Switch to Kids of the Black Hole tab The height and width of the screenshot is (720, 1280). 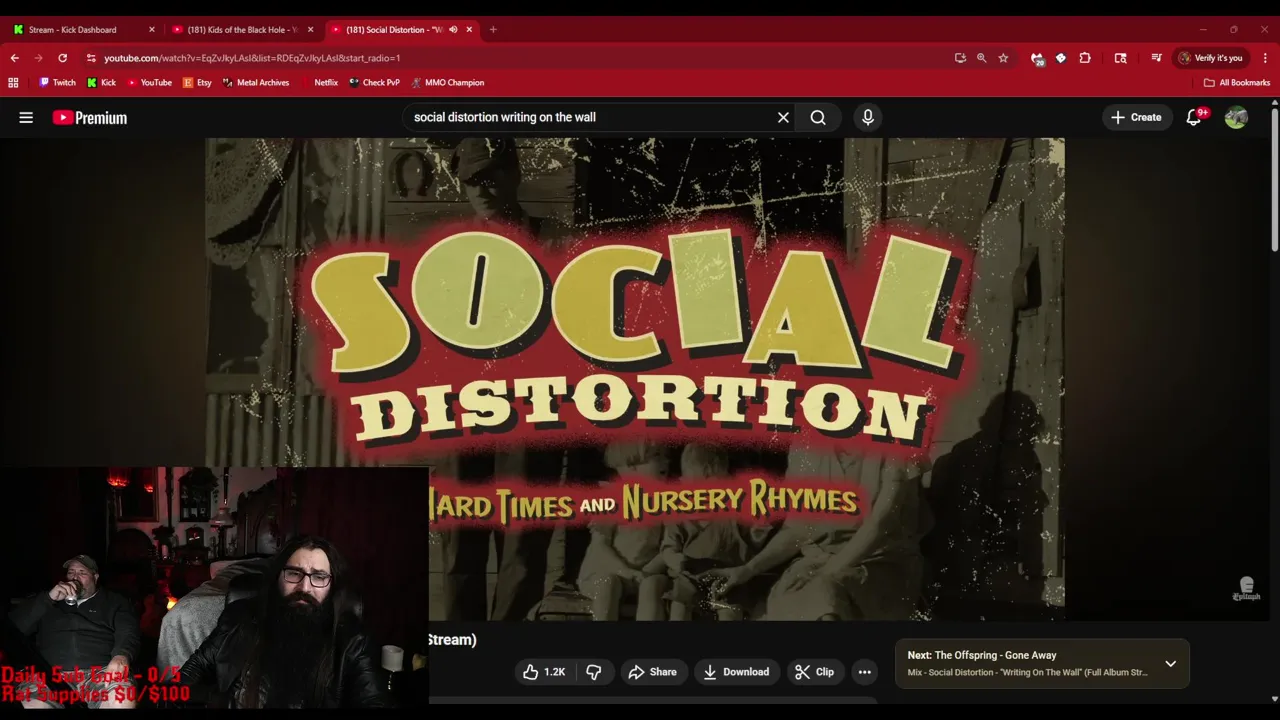243,30
